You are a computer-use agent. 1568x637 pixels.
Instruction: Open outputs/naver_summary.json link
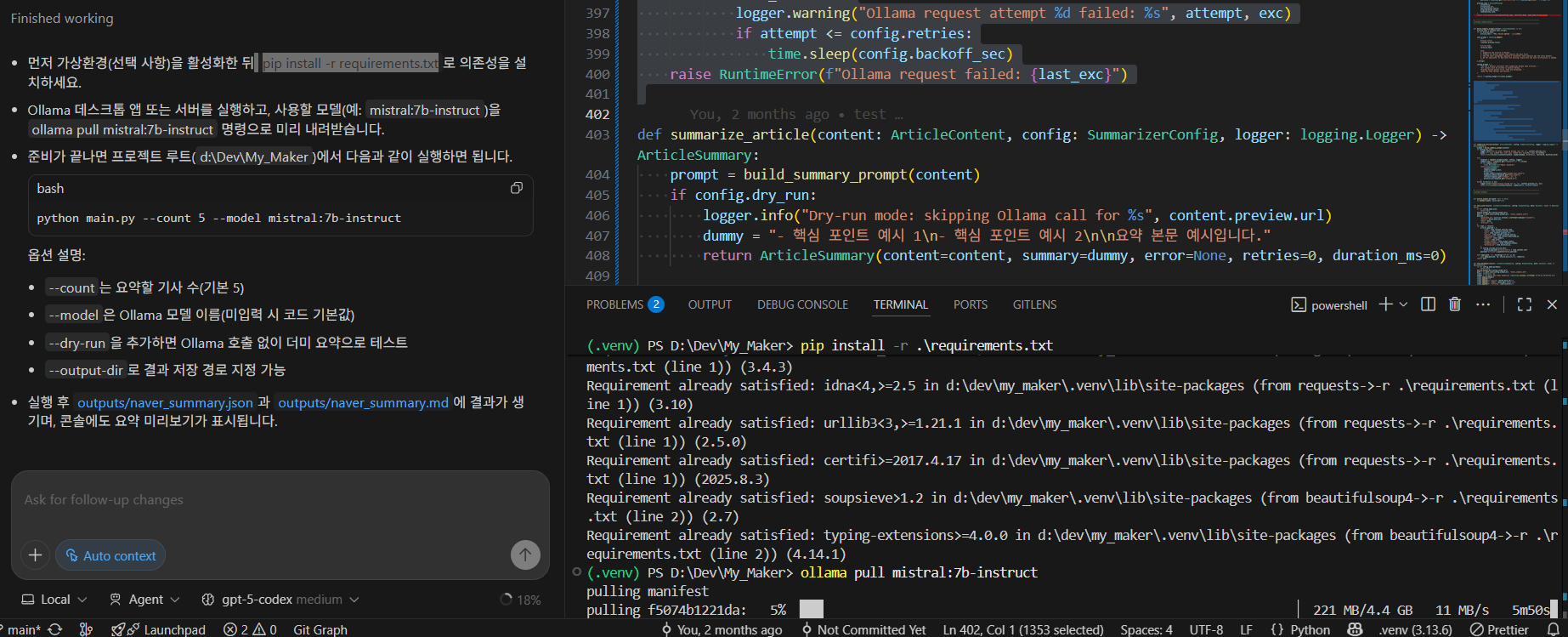(165, 402)
